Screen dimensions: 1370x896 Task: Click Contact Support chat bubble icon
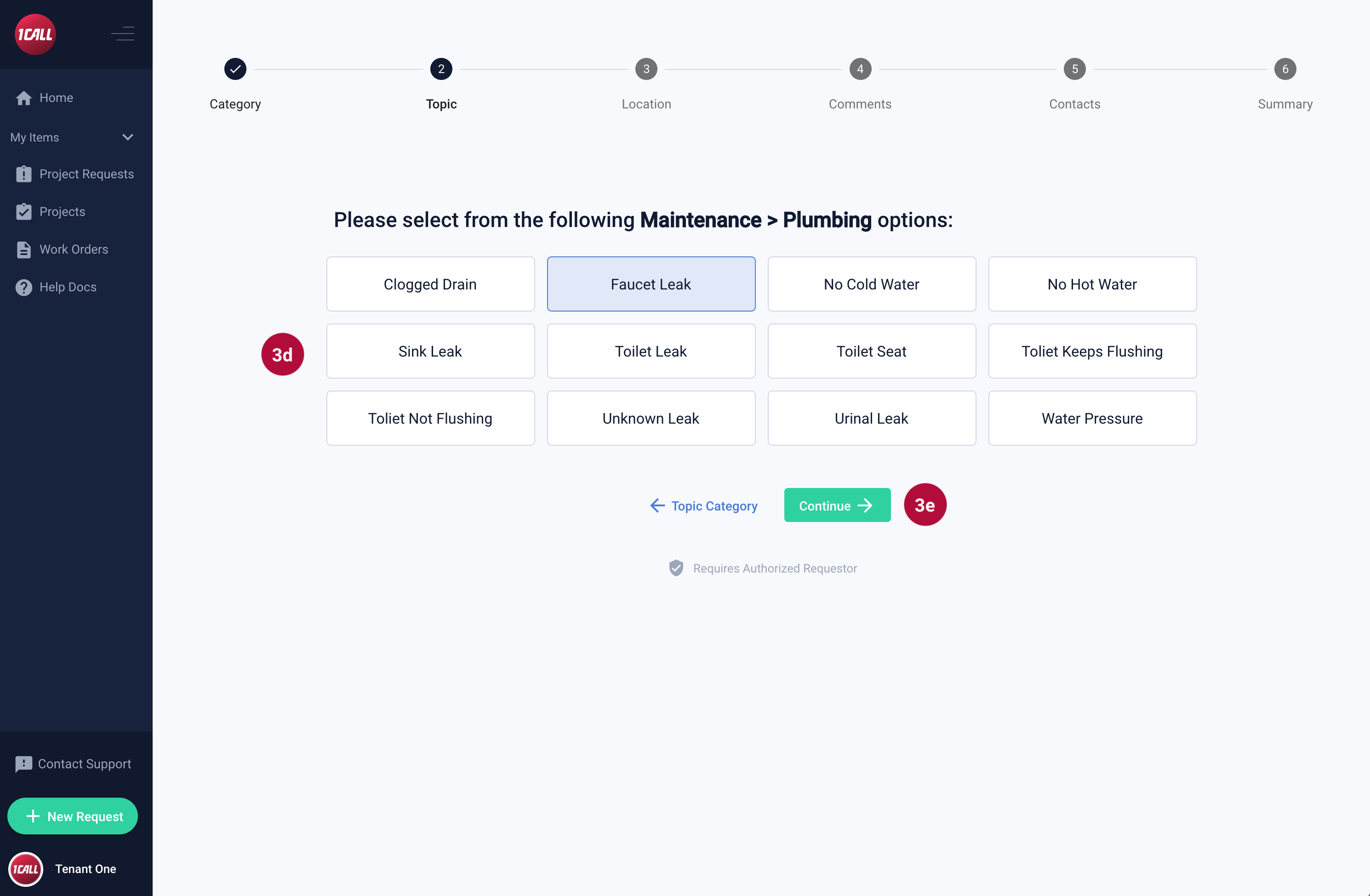[23, 764]
